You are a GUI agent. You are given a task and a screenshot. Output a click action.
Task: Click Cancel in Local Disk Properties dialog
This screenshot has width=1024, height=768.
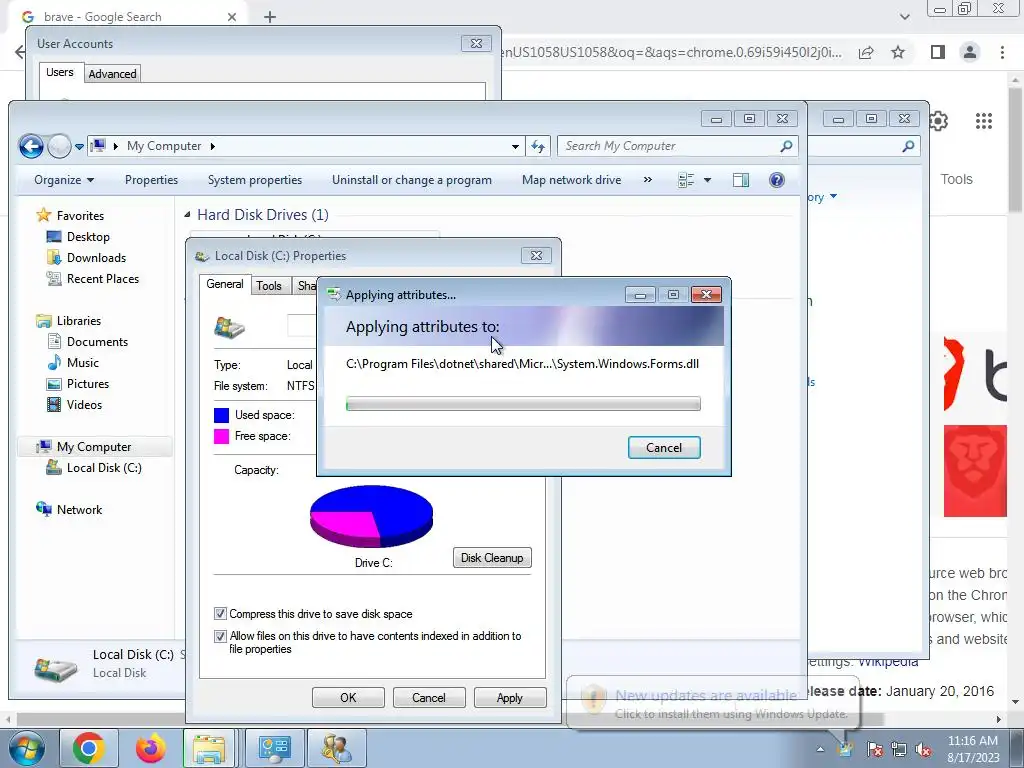pos(428,697)
